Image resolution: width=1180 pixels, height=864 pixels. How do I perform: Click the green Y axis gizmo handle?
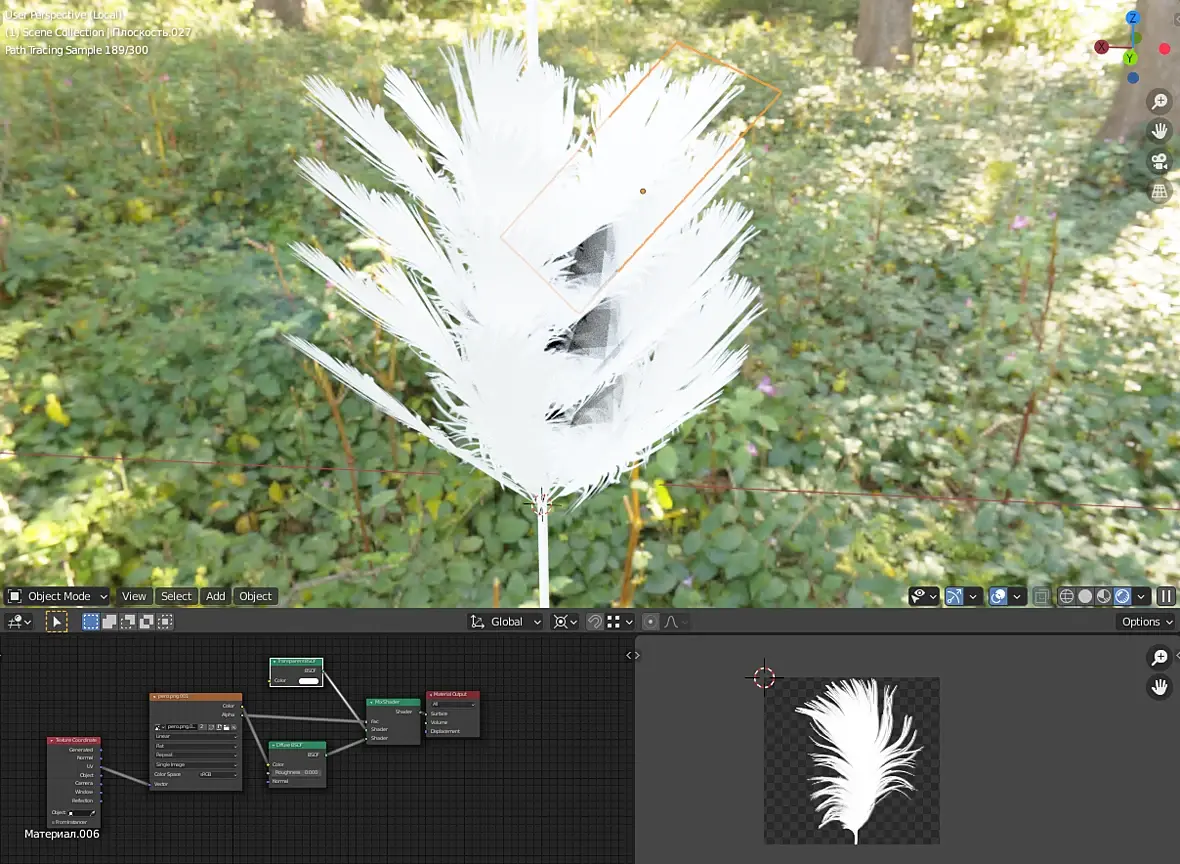1129,58
